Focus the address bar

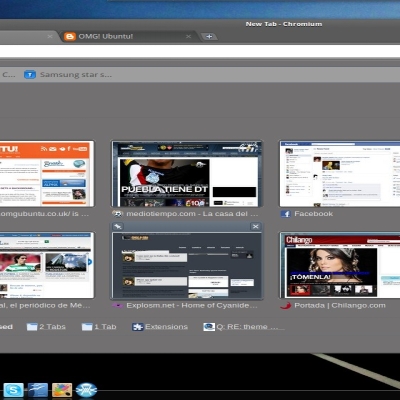(200, 51)
